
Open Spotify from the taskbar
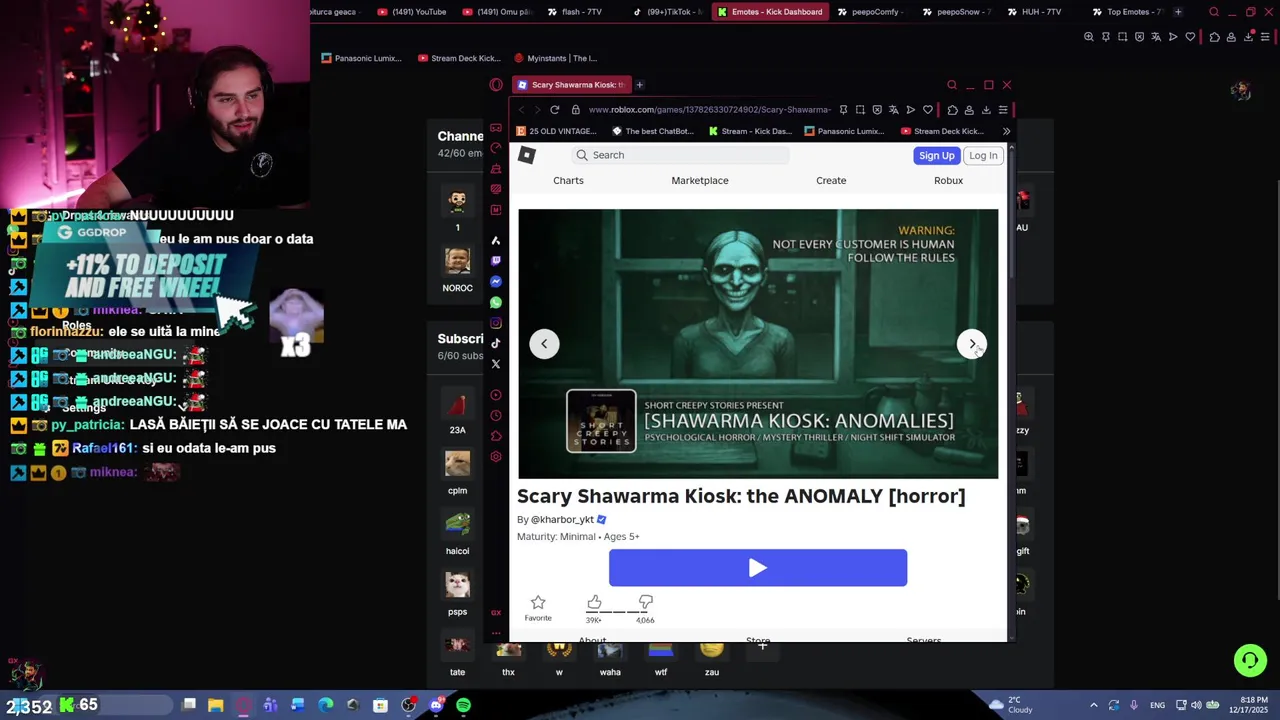pos(463,705)
